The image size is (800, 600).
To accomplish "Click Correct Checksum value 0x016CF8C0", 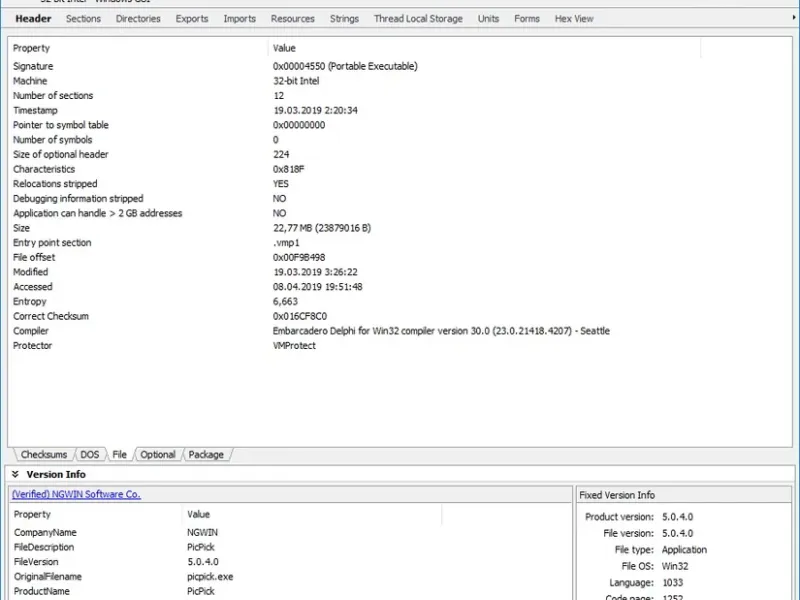I will [x=300, y=316].
